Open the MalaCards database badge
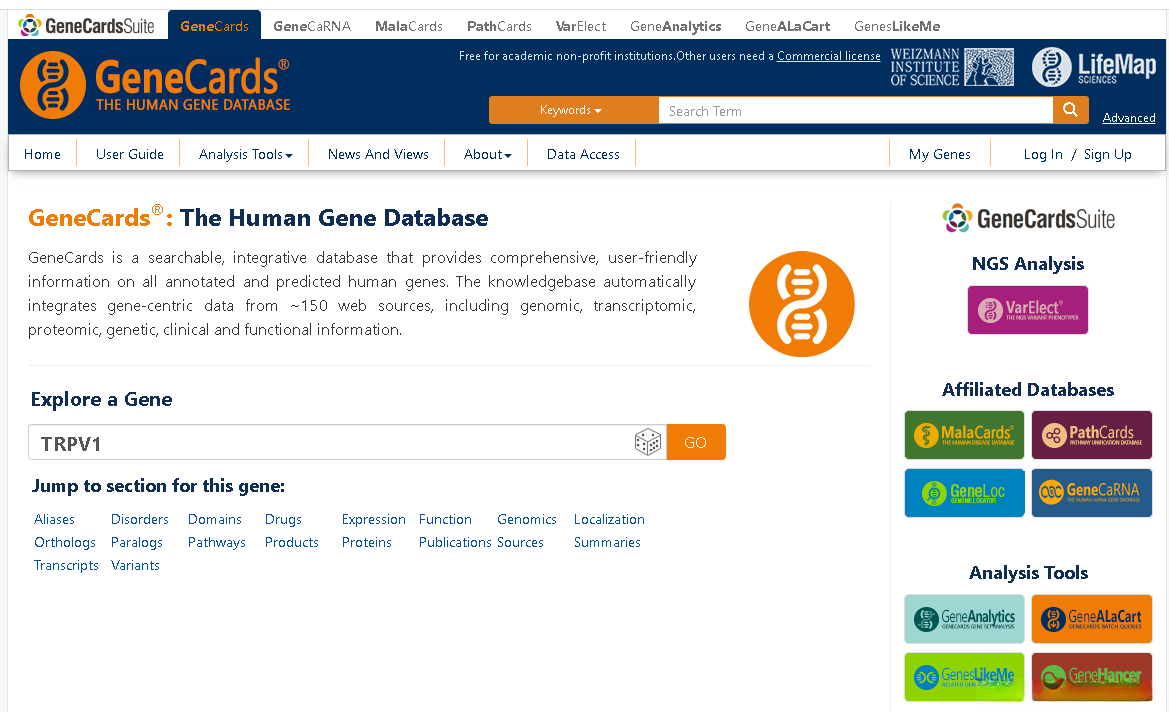This screenshot has width=1169, height=712. click(x=964, y=435)
